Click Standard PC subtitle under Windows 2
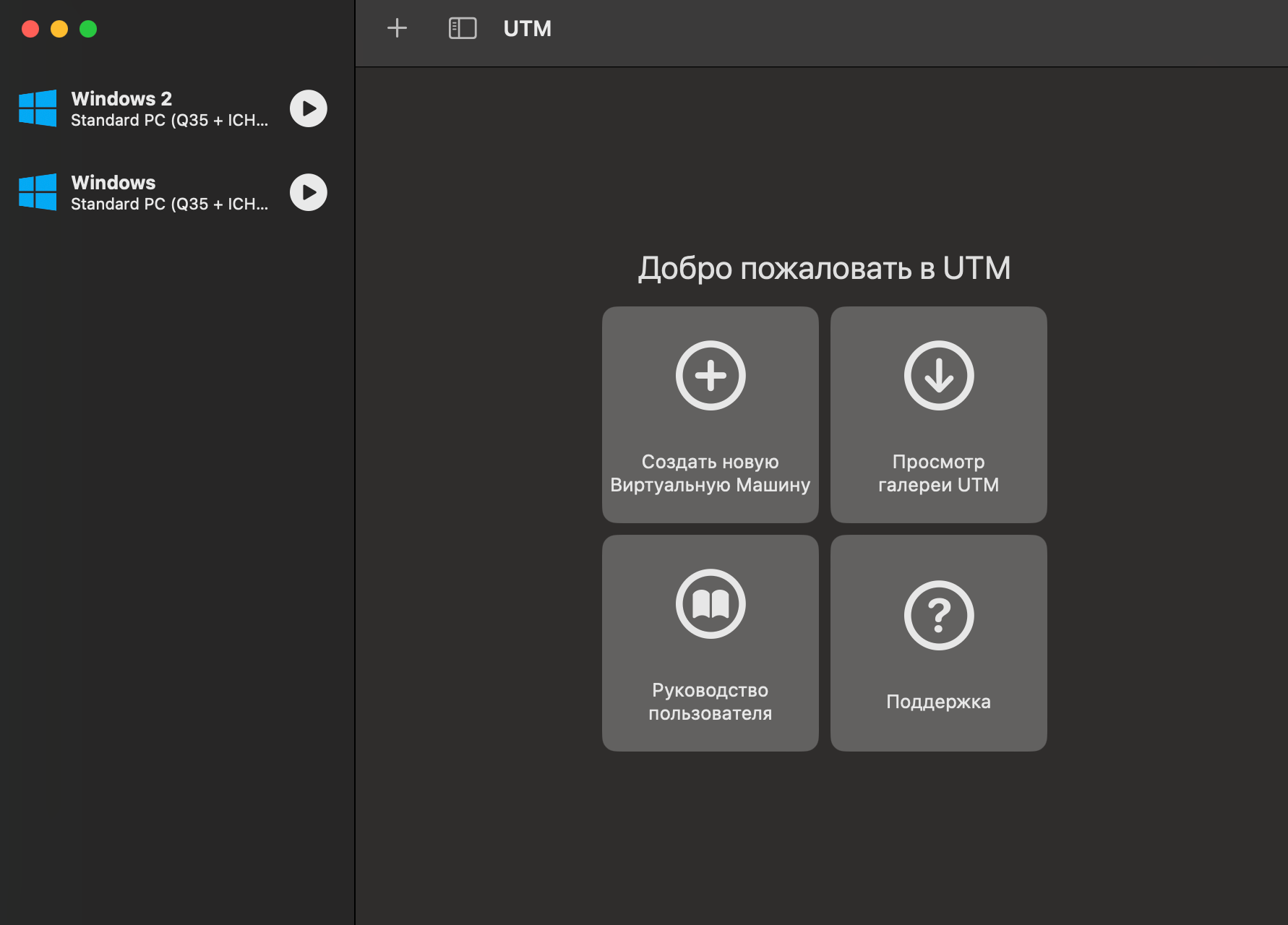This screenshot has width=1288, height=925. pyautogui.click(x=169, y=121)
